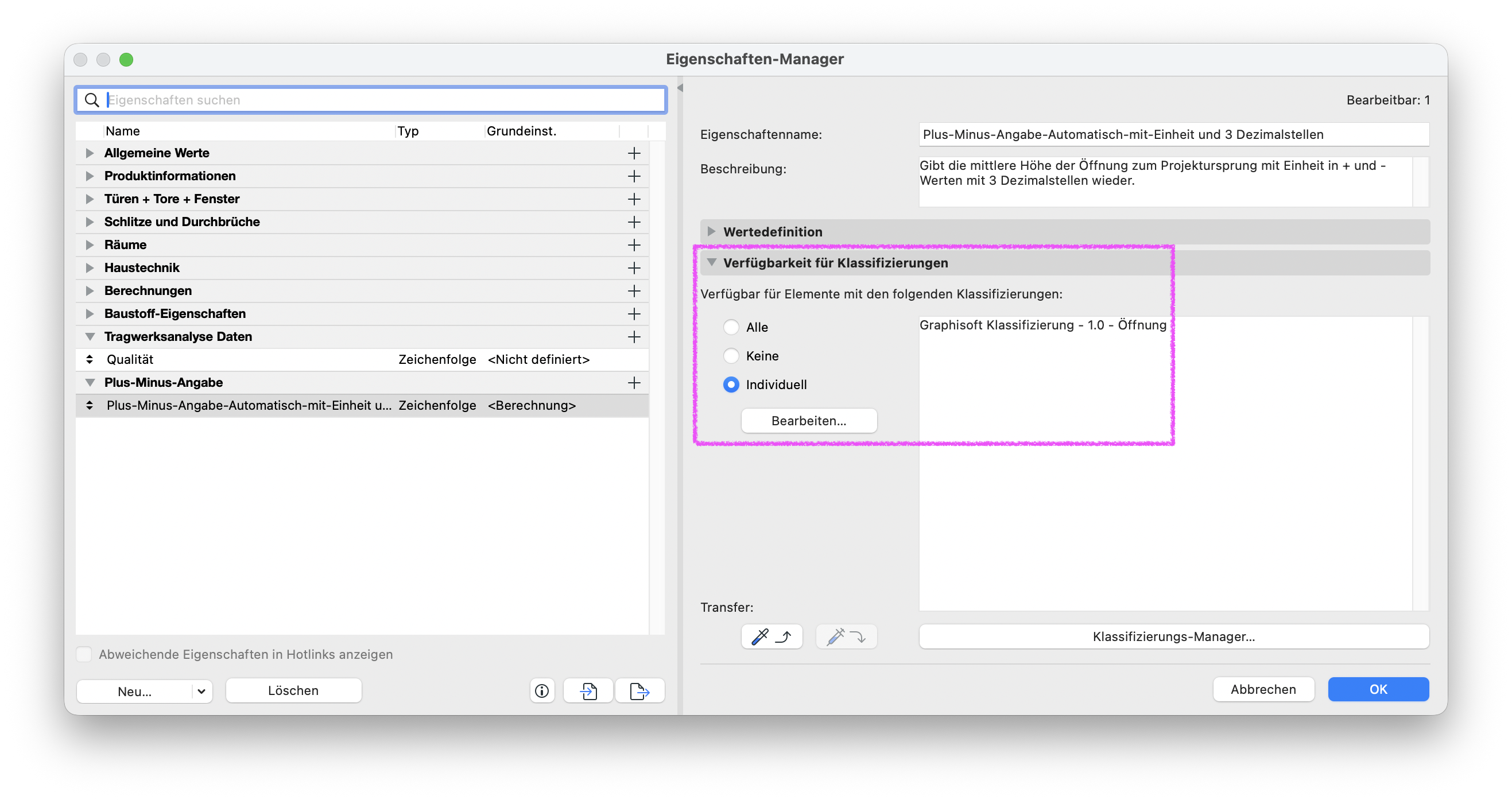
Task: Select the Alle radio button
Action: [x=731, y=327]
